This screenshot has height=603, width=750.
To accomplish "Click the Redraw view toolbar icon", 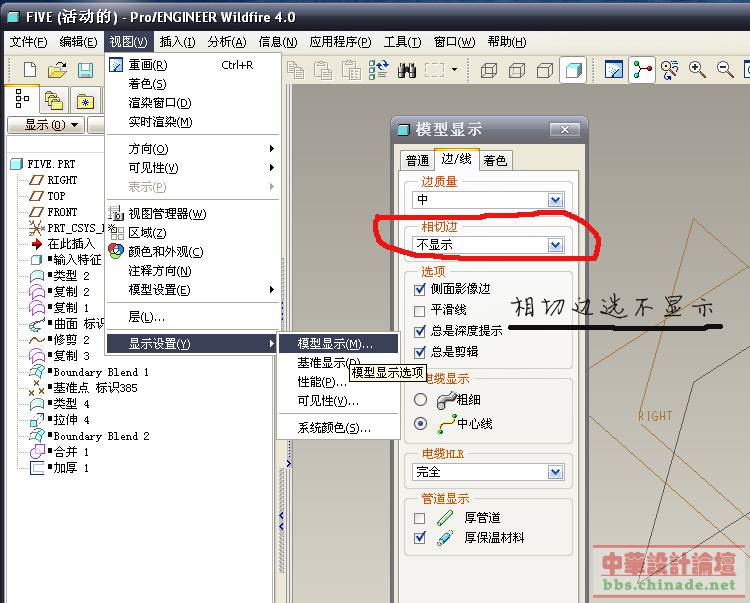I will pos(614,70).
